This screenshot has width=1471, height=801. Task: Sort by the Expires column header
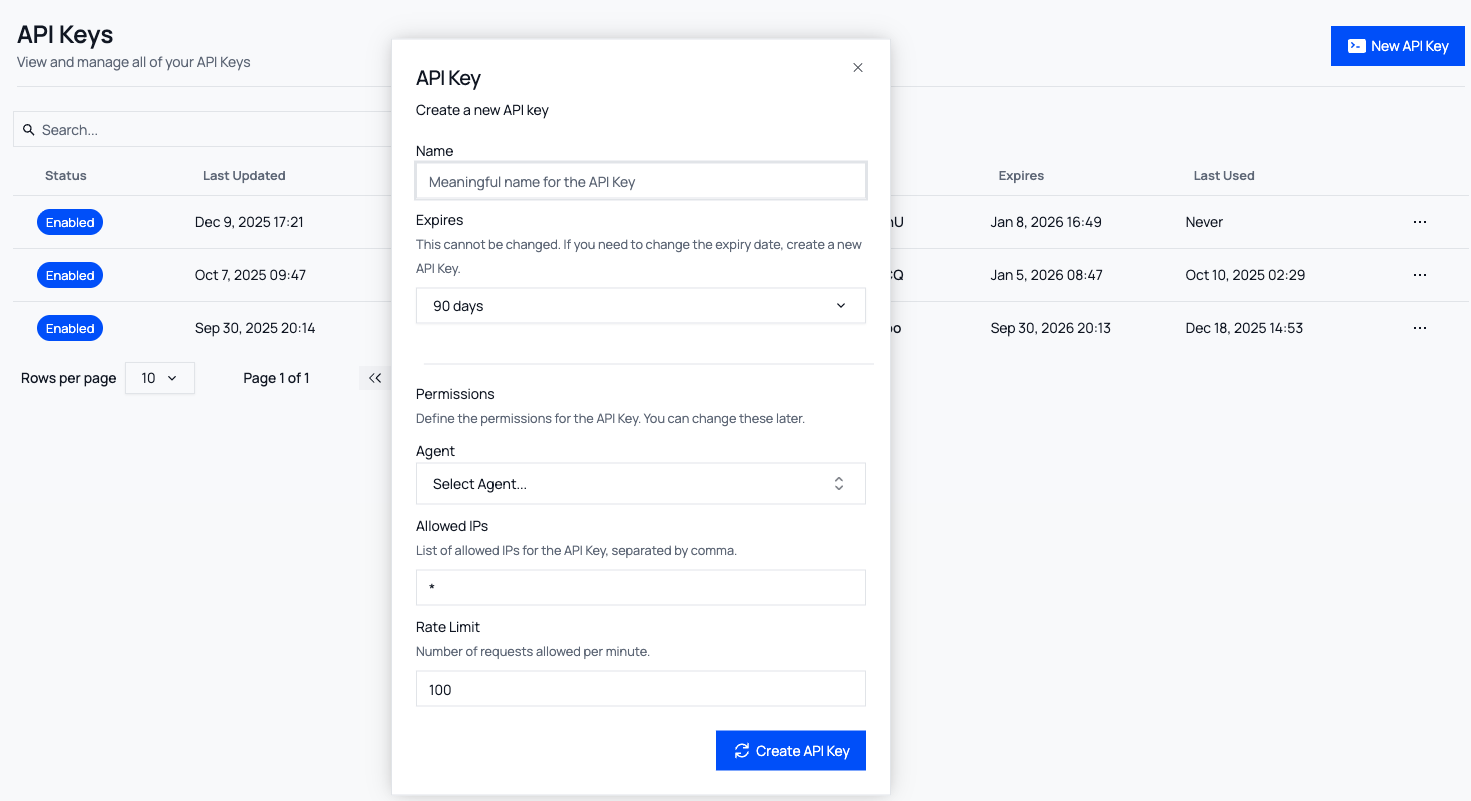coord(1021,176)
